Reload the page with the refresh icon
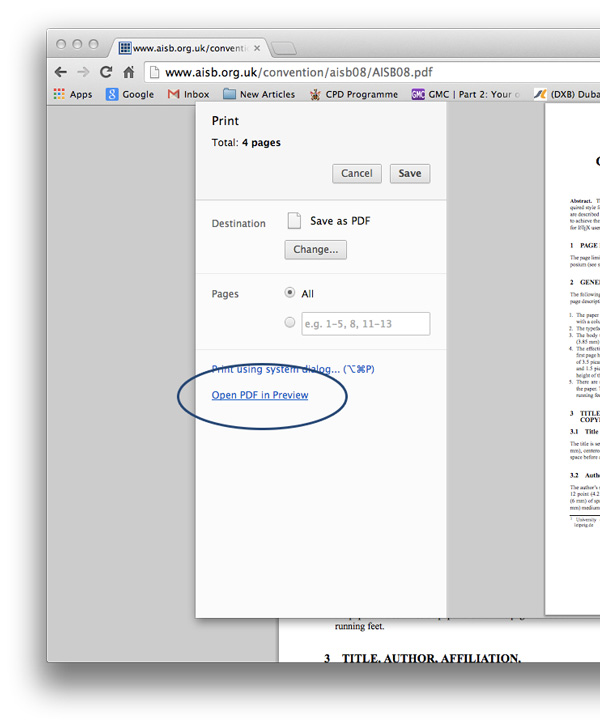Screen dimensions: 600x726 click(106, 72)
